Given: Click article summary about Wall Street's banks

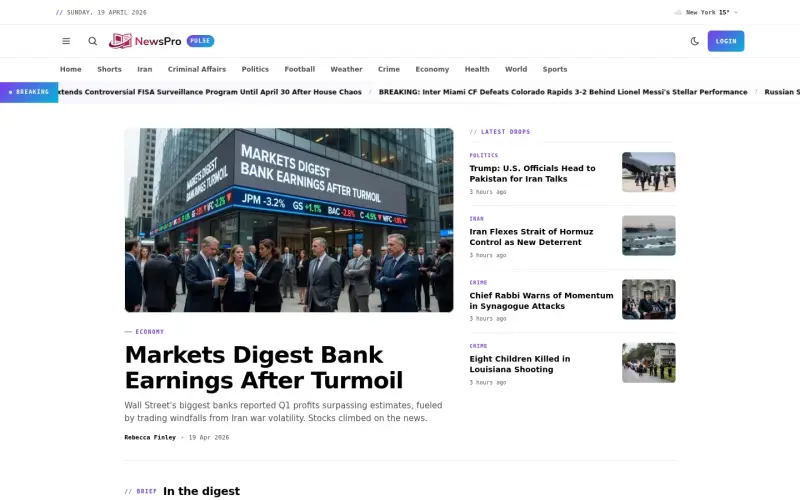Looking at the screenshot, I should pos(283,412).
